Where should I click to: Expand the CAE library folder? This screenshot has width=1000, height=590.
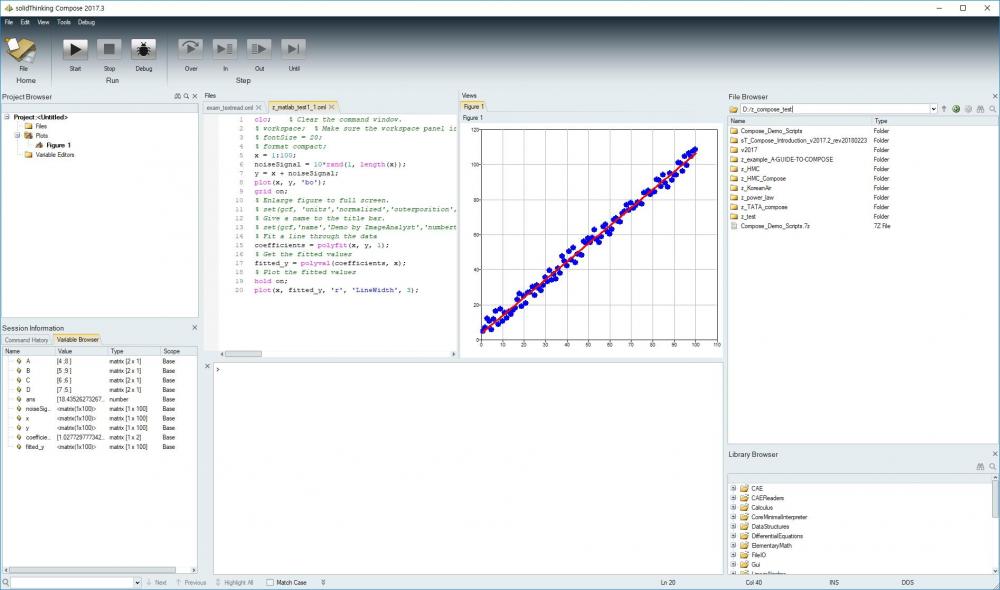[733, 489]
